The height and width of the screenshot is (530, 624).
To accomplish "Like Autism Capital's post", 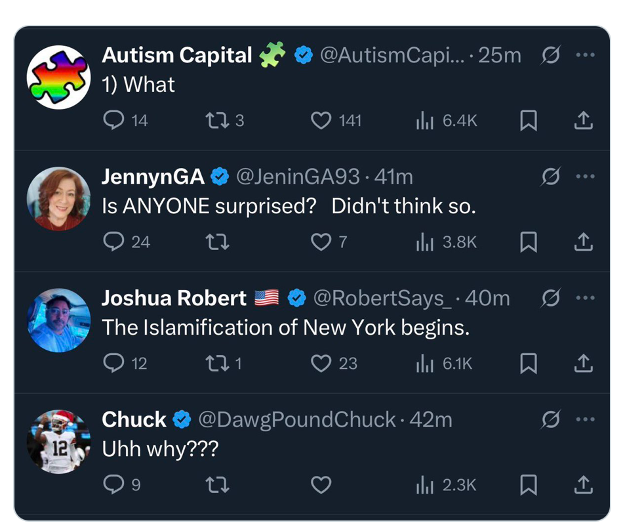I will coord(321,121).
